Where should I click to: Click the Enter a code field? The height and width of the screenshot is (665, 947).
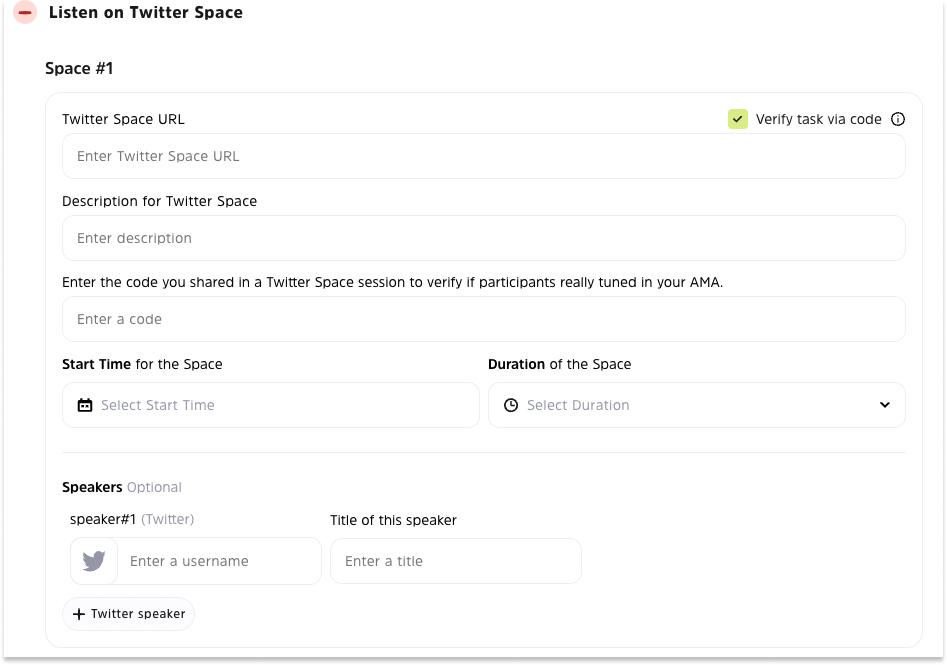tap(483, 319)
